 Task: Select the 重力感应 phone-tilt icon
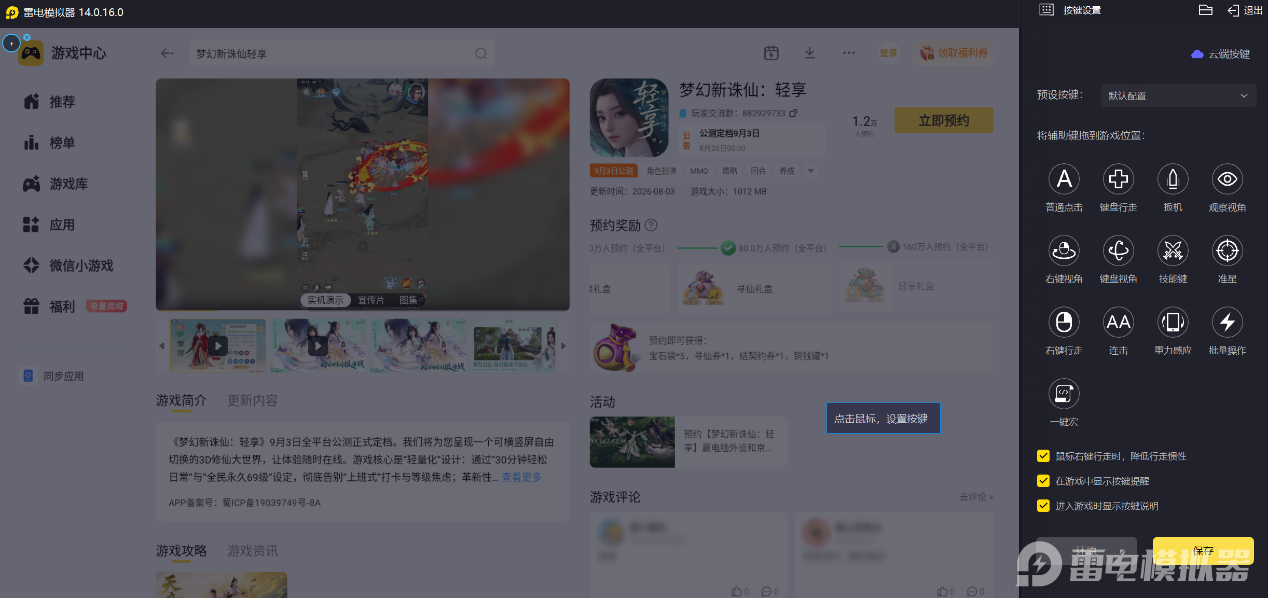pyautogui.click(x=1173, y=322)
